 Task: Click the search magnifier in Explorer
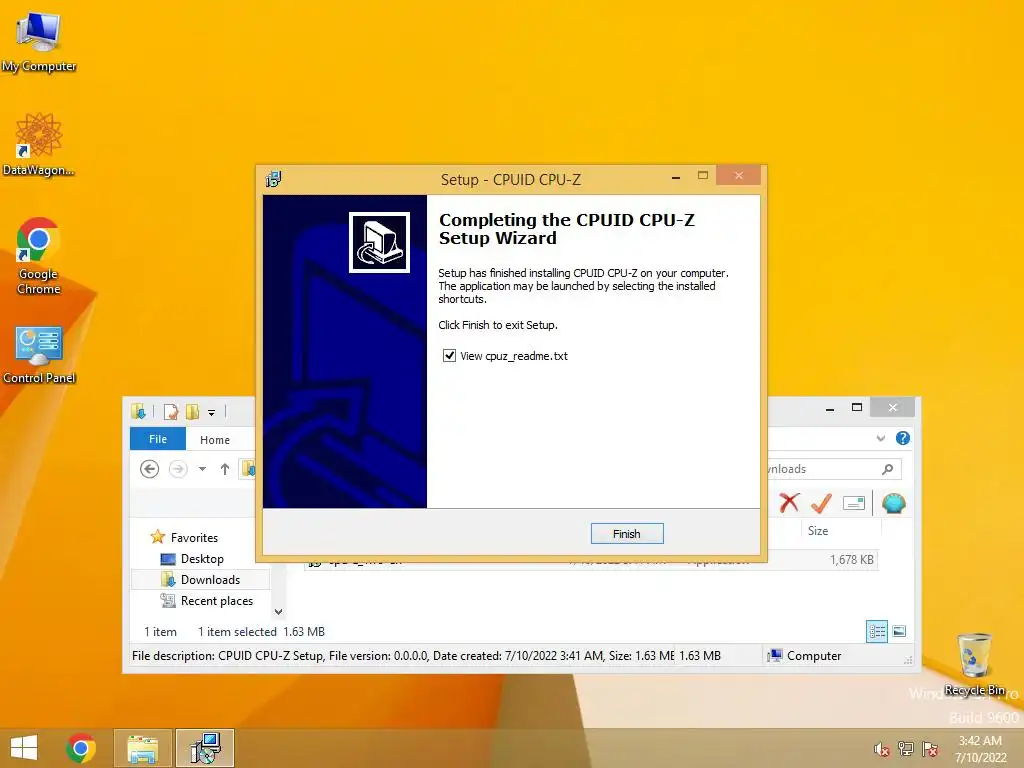[888, 469]
